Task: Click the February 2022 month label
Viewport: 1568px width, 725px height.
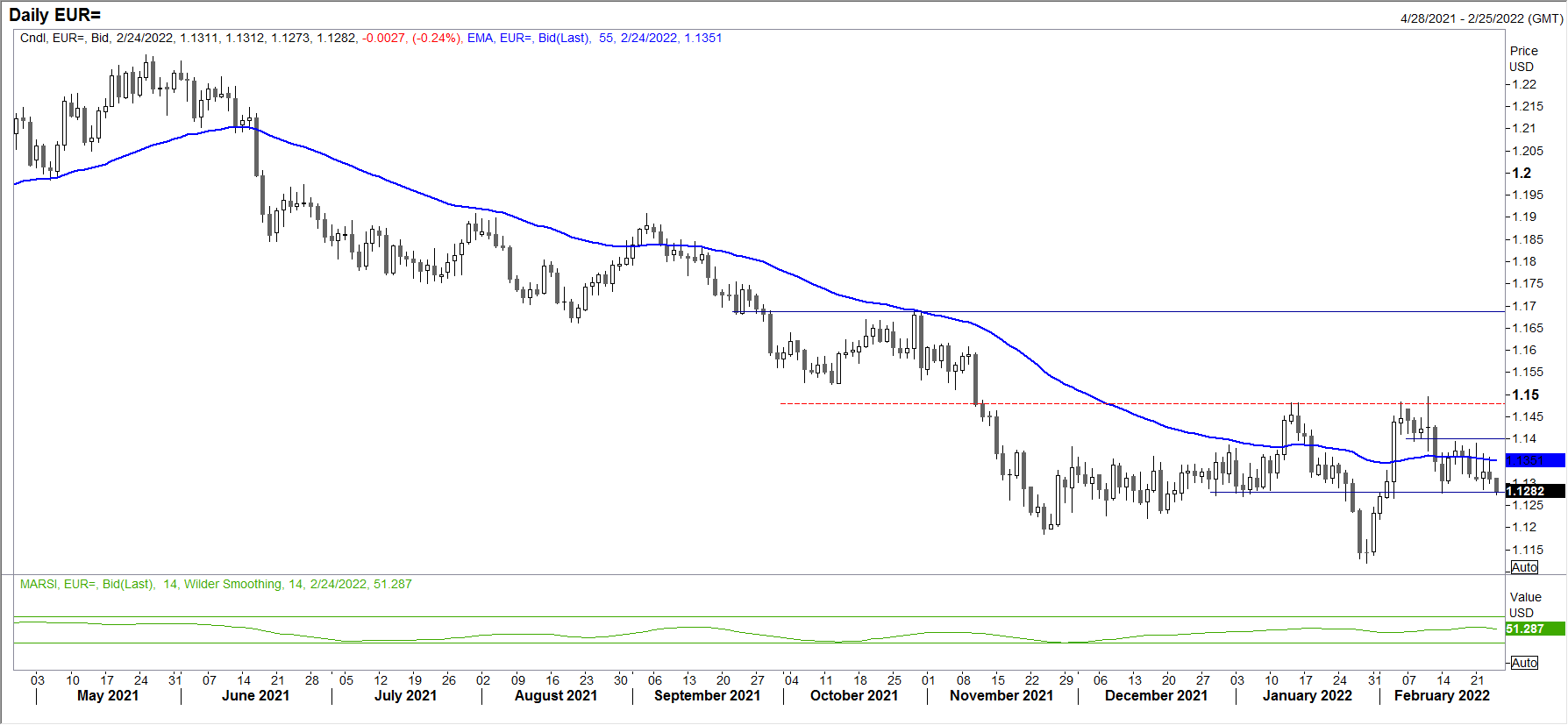Action: (x=1442, y=695)
